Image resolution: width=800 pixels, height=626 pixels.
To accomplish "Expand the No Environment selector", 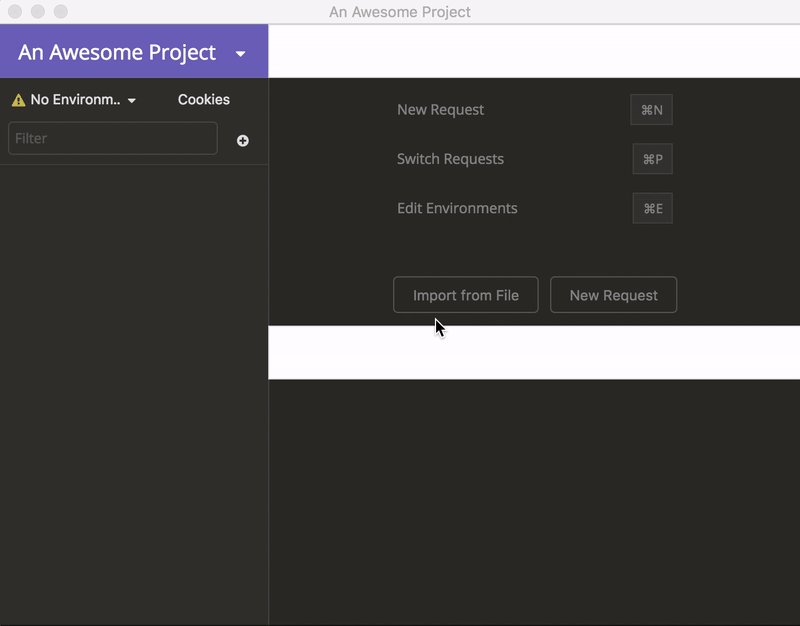I will click(74, 99).
